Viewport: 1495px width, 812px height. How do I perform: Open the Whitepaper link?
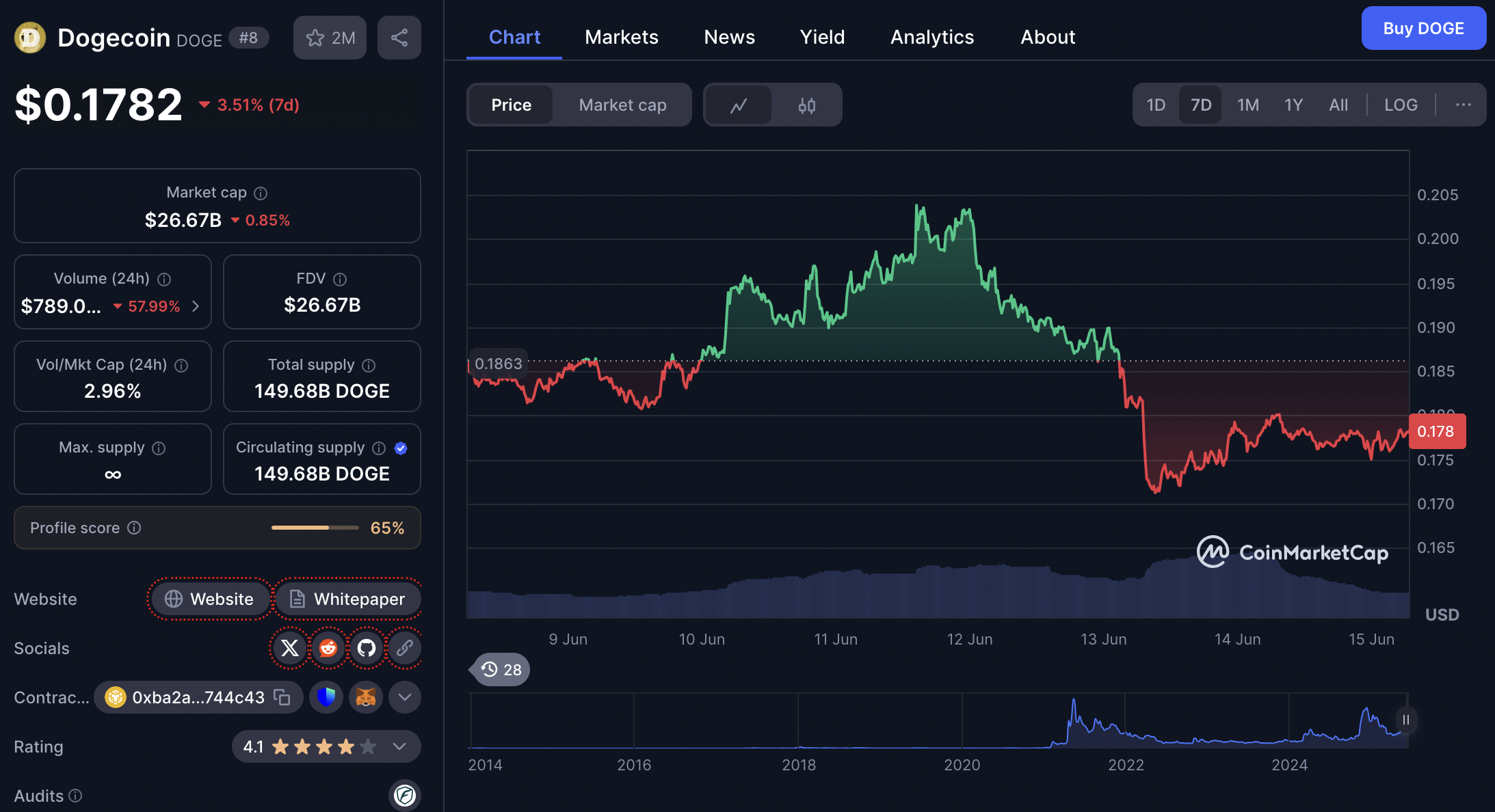click(347, 599)
